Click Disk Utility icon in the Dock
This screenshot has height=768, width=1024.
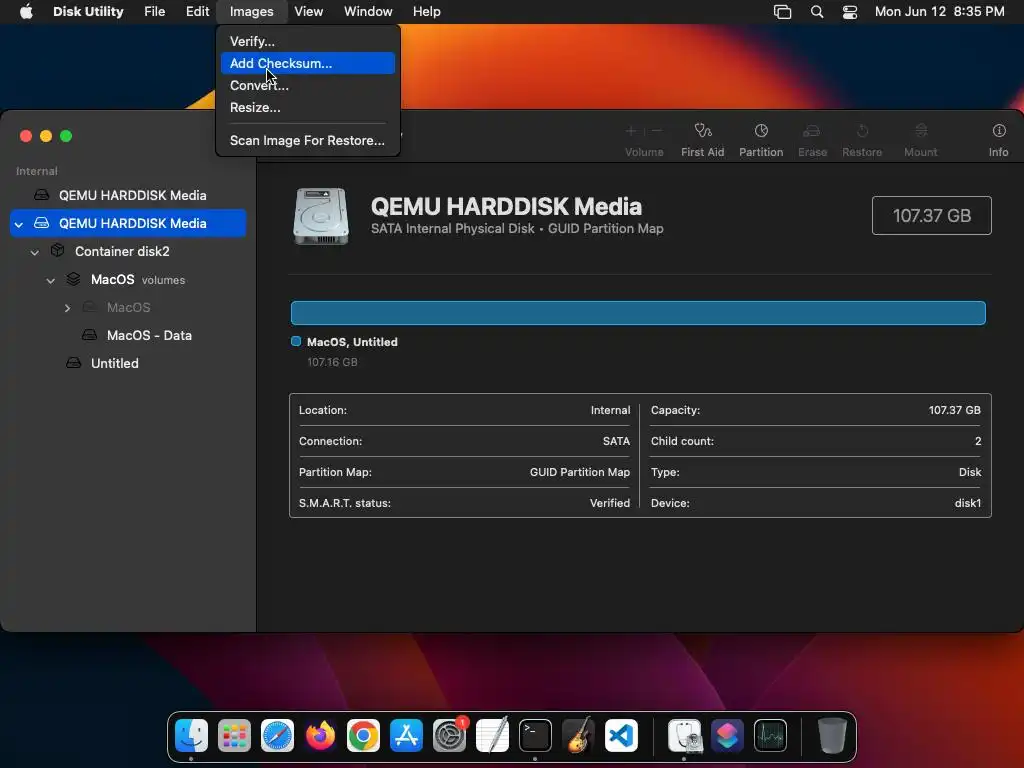click(684, 735)
